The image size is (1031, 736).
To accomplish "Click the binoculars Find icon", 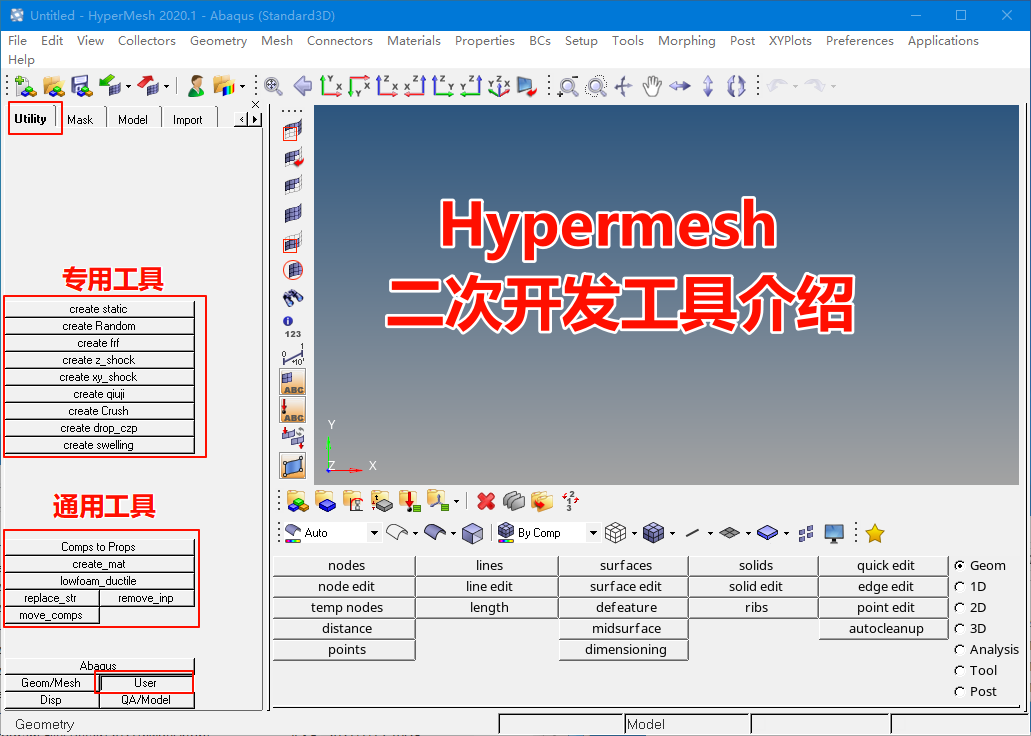I will (293, 298).
